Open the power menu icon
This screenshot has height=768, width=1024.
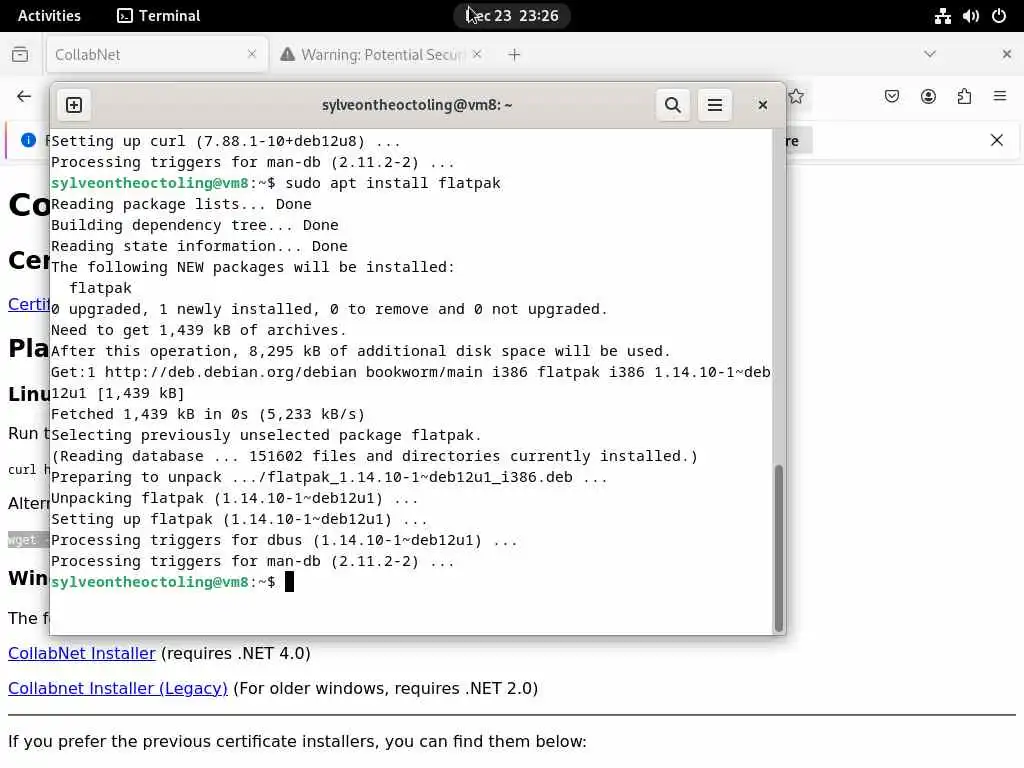(x=999, y=16)
